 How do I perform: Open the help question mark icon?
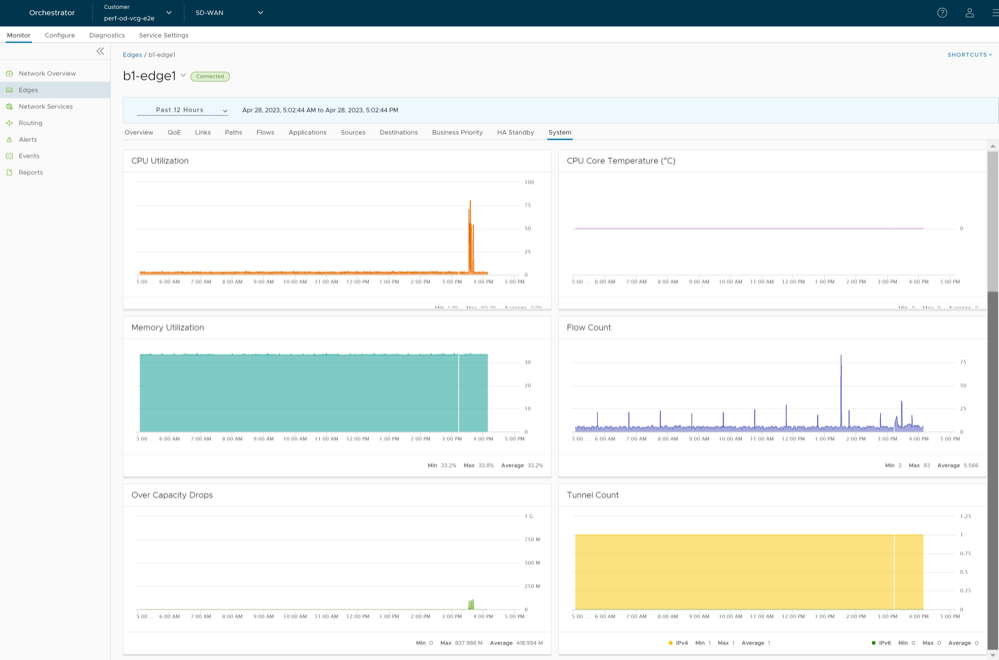coord(942,13)
